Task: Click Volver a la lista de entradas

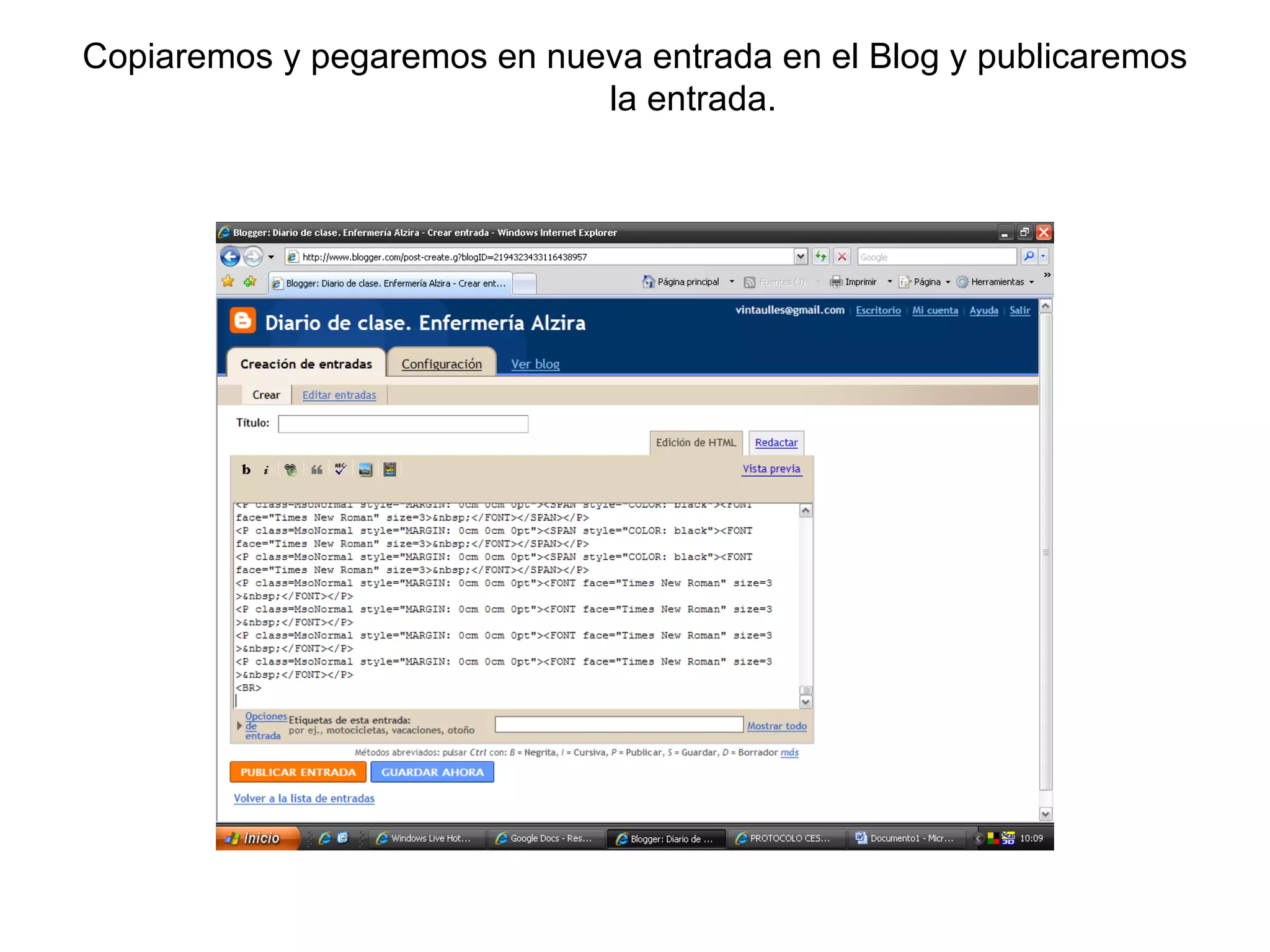Action: tap(304, 798)
